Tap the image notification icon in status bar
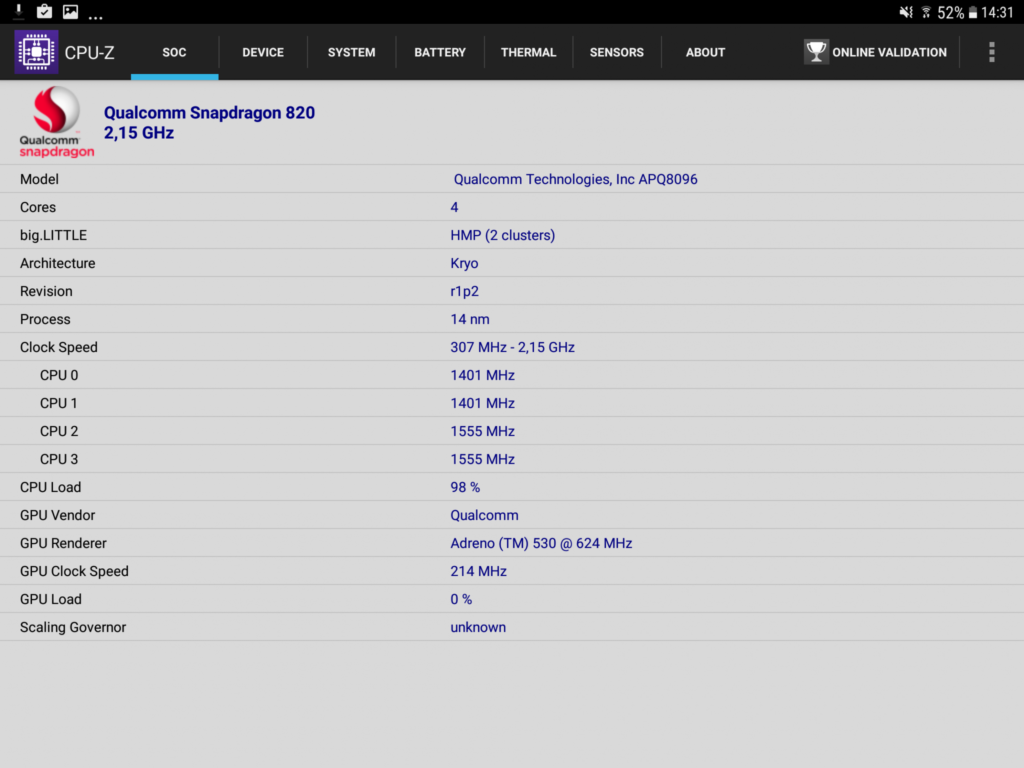 pyautogui.click(x=71, y=11)
